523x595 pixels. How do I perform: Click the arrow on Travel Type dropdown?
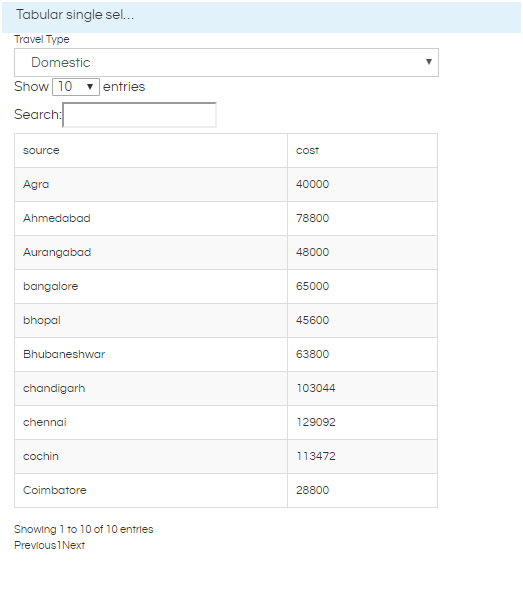coord(428,62)
